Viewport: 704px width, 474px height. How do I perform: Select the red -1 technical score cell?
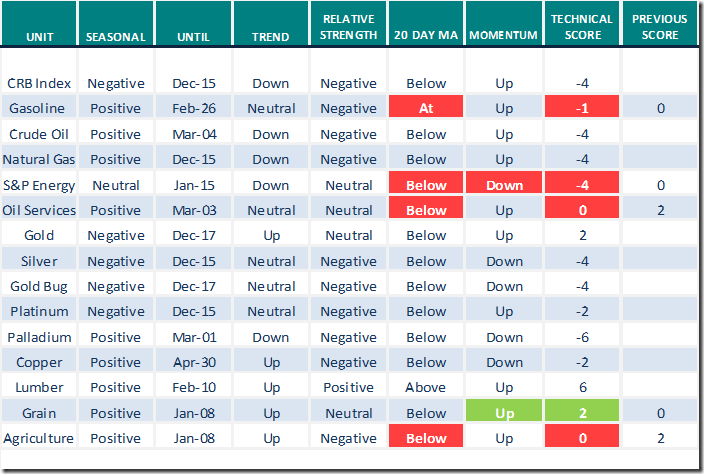click(582, 109)
